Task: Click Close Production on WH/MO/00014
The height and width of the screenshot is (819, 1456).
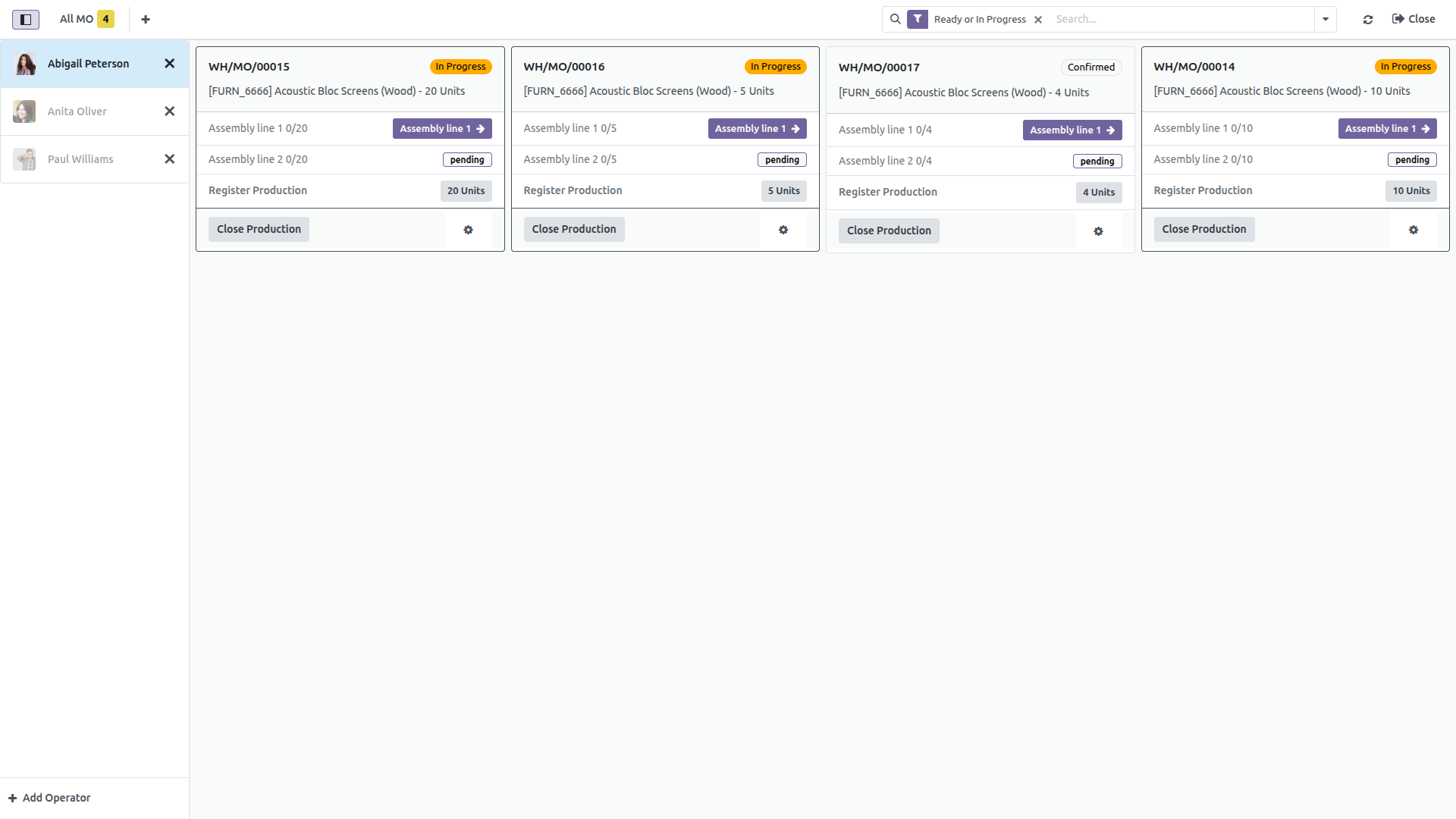Action: pos(1204,229)
